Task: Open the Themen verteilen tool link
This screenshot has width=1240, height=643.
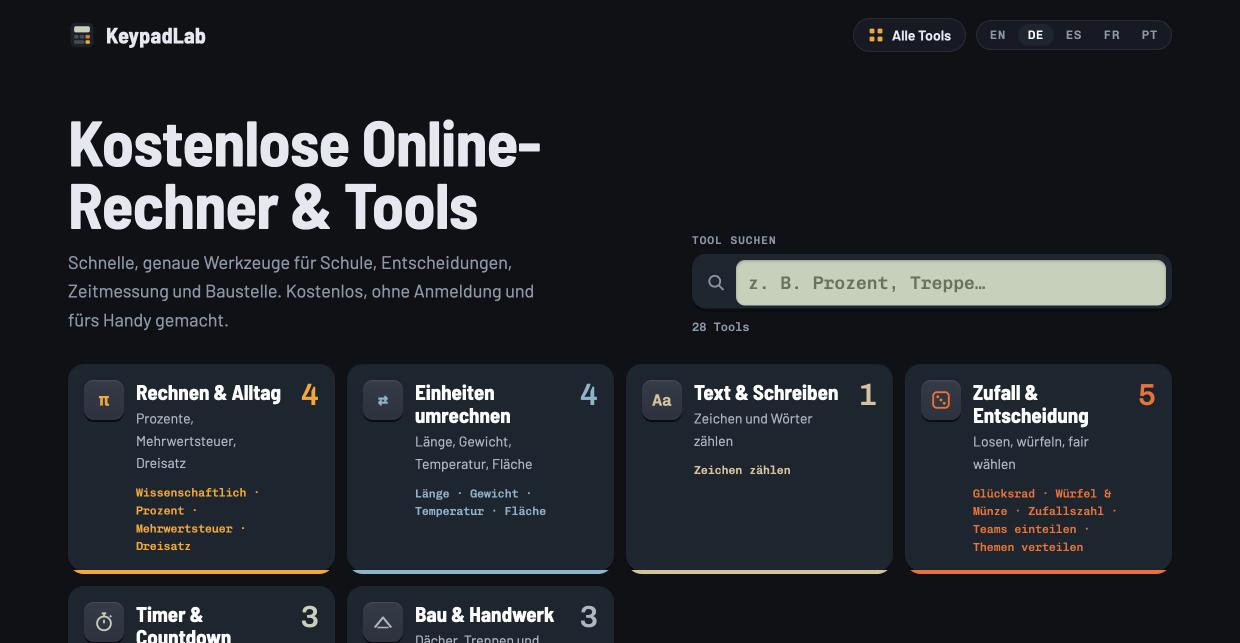Action: 1028,548
